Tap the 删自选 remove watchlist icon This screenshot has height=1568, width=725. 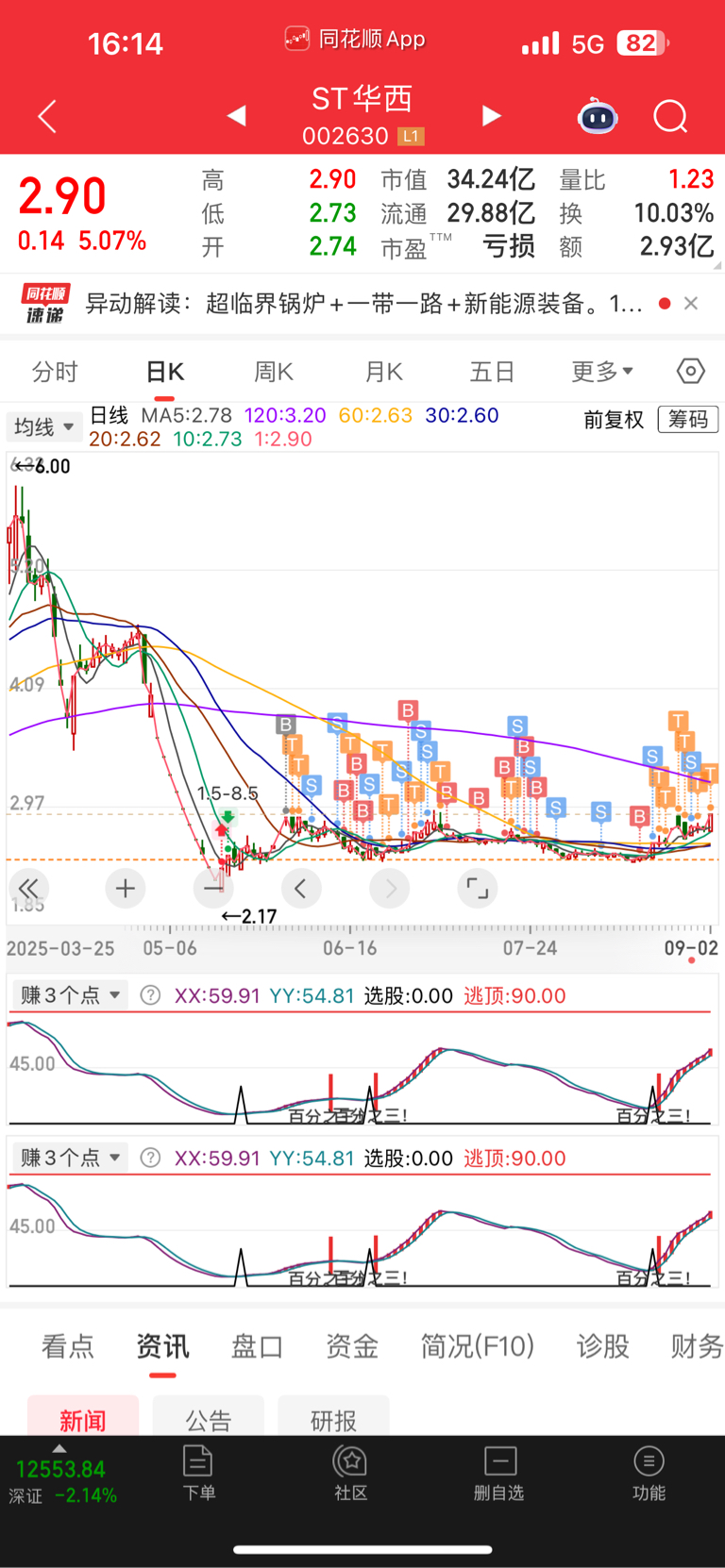click(x=499, y=1473)
